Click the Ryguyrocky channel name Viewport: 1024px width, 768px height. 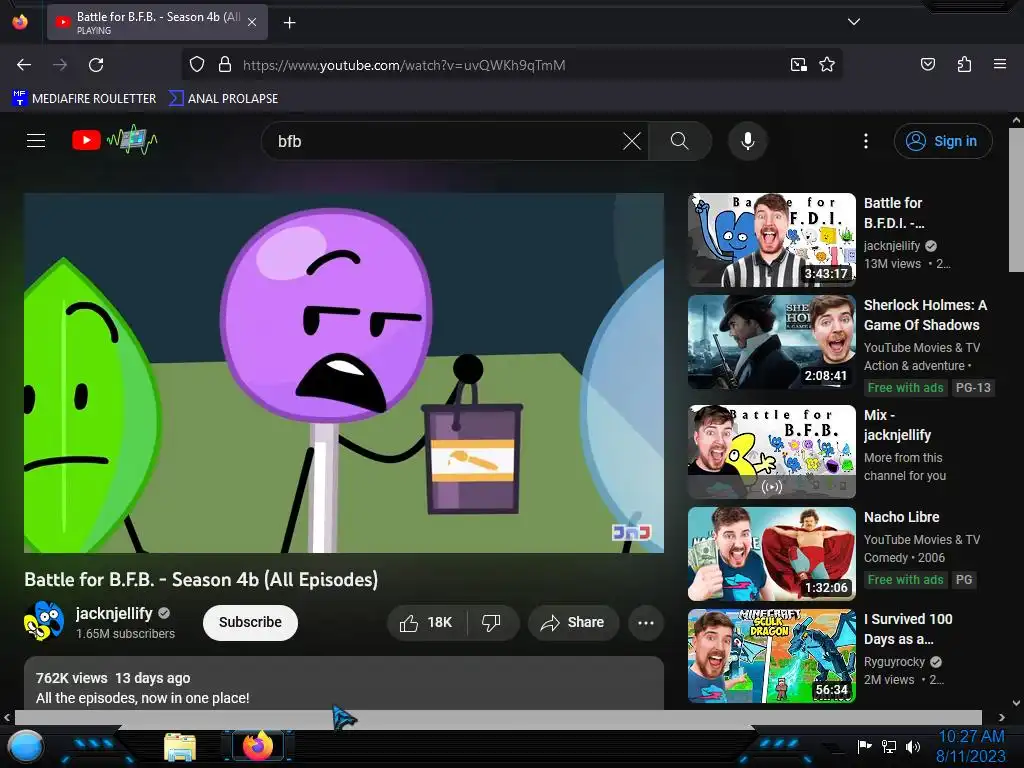click(894, 662)
